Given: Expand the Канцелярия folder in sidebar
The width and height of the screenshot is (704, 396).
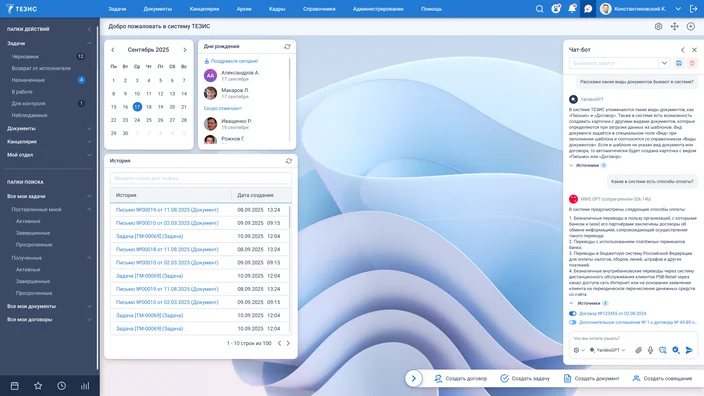Looking at the screenshot, I should [x=89, y=141].
